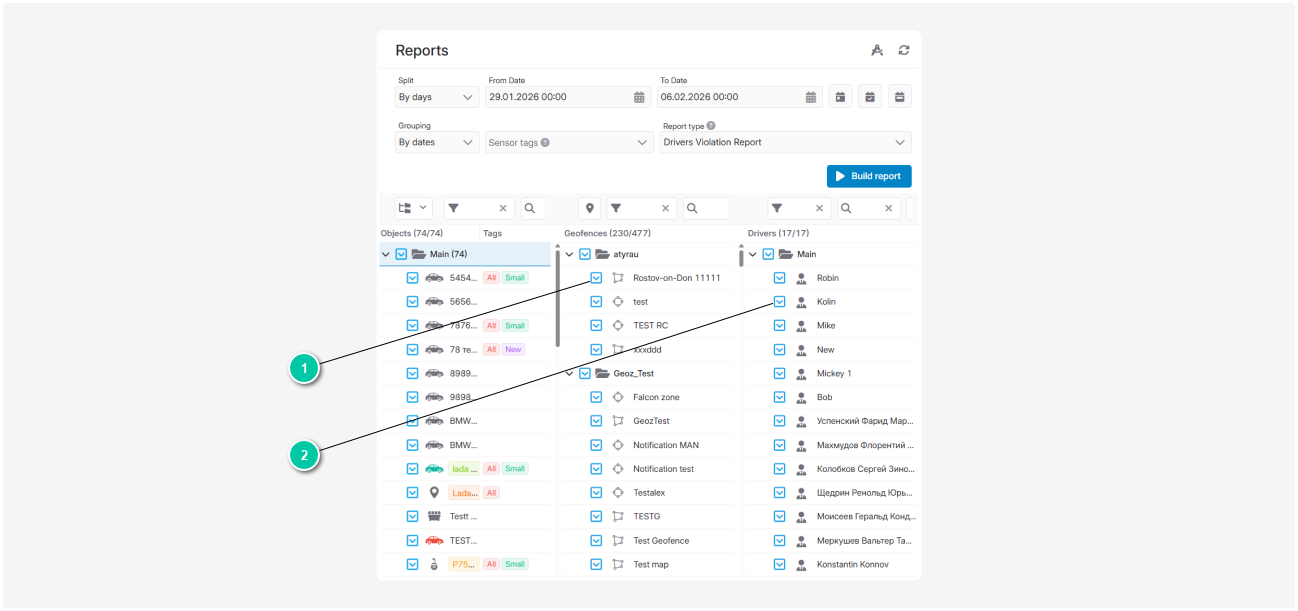Image resolution: width=1298 pixels, height=611 pixels.
Task: Open the From Date calendar picker
Action: coord(639,97)
